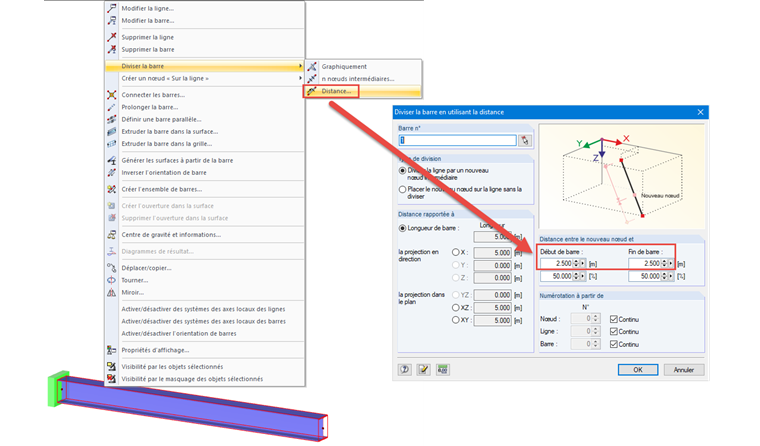This screenshot has width=760, height=446.
Task: Choose Diagrammes de résultat... menu entry
Action: point(158,251)
